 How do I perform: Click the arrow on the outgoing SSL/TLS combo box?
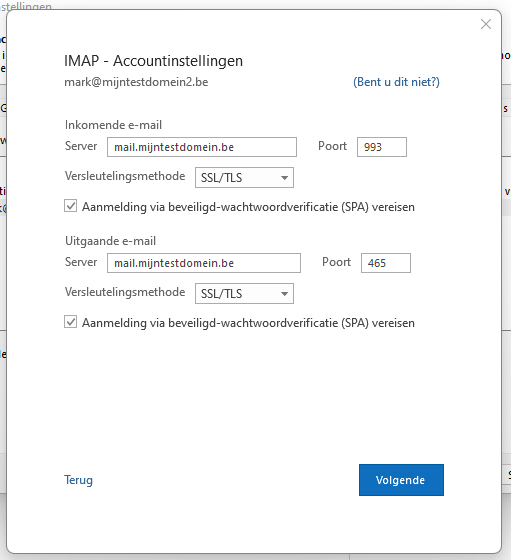point(284,294)
